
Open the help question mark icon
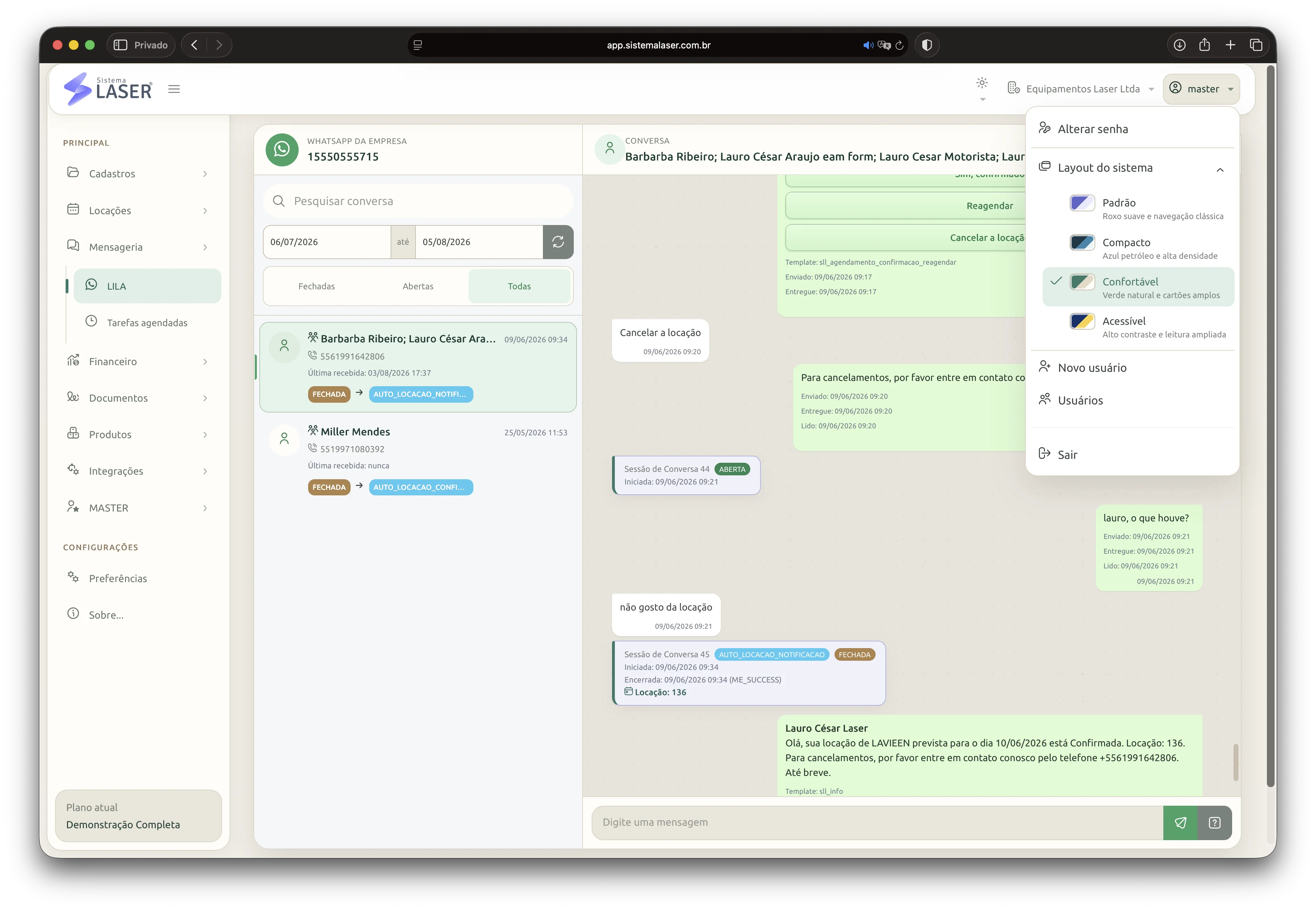click(x=1215, y=822)
